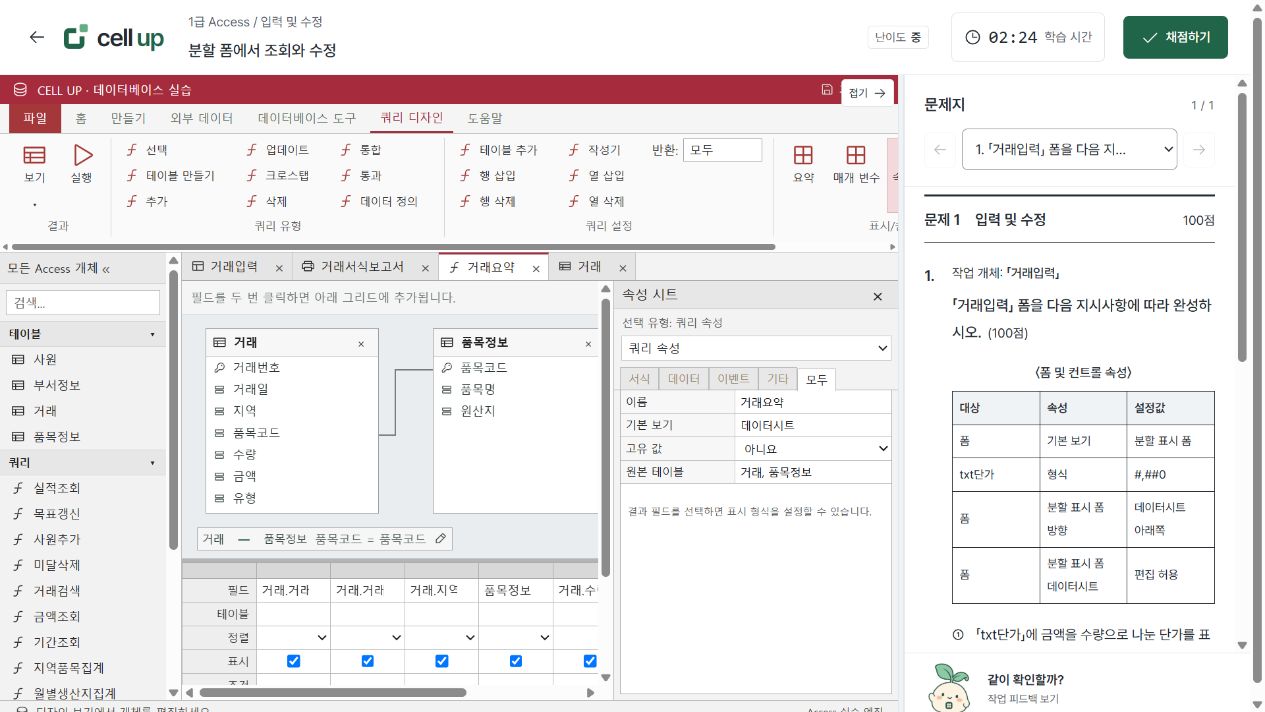
Task: Remove the 품목정보 table box from the diagram
Action: [x=588, y=343]
